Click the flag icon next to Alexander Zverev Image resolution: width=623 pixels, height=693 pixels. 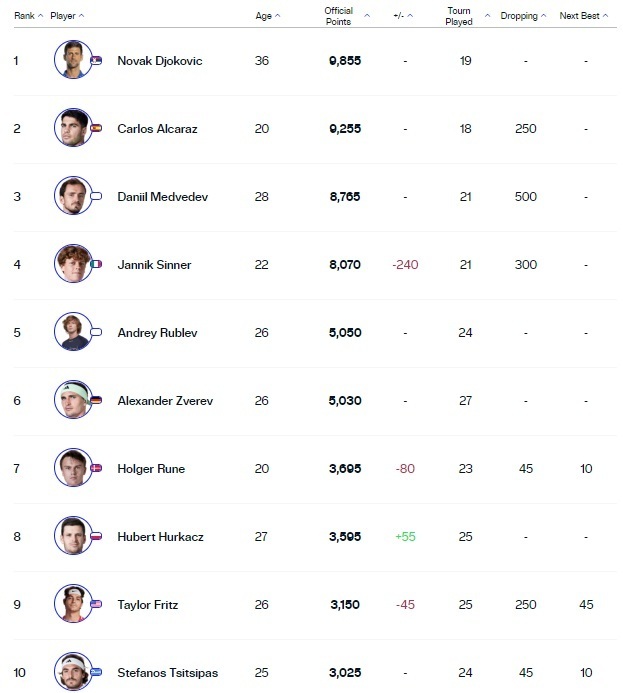coord(96,401)
